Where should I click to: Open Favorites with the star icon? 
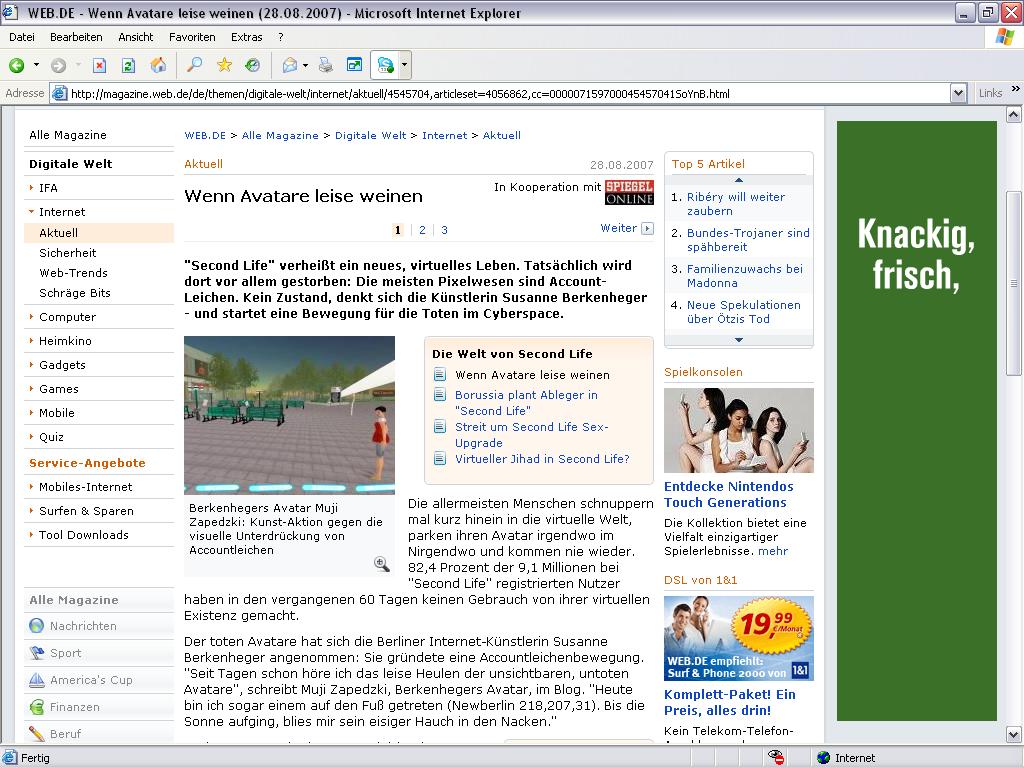pos(224,66)
